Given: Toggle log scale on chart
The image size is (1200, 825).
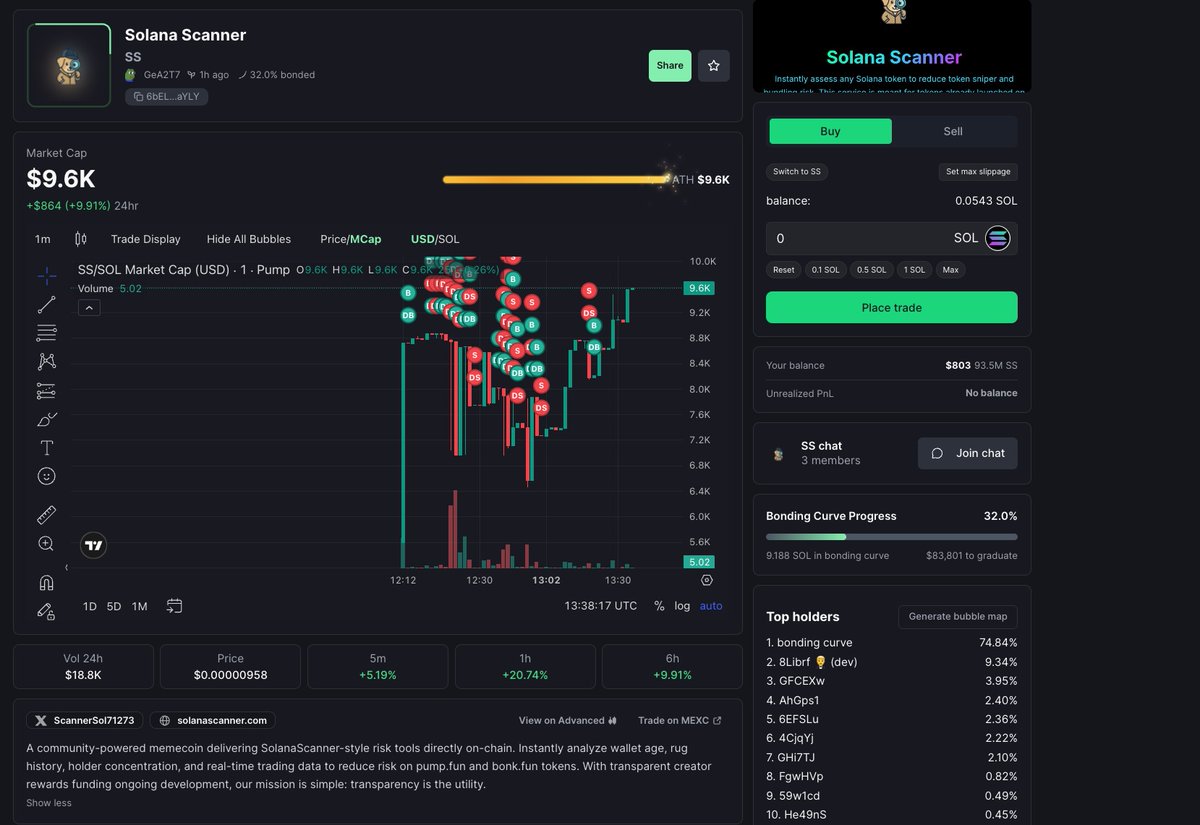Looking at the screenshot, I should pos(682,606).
